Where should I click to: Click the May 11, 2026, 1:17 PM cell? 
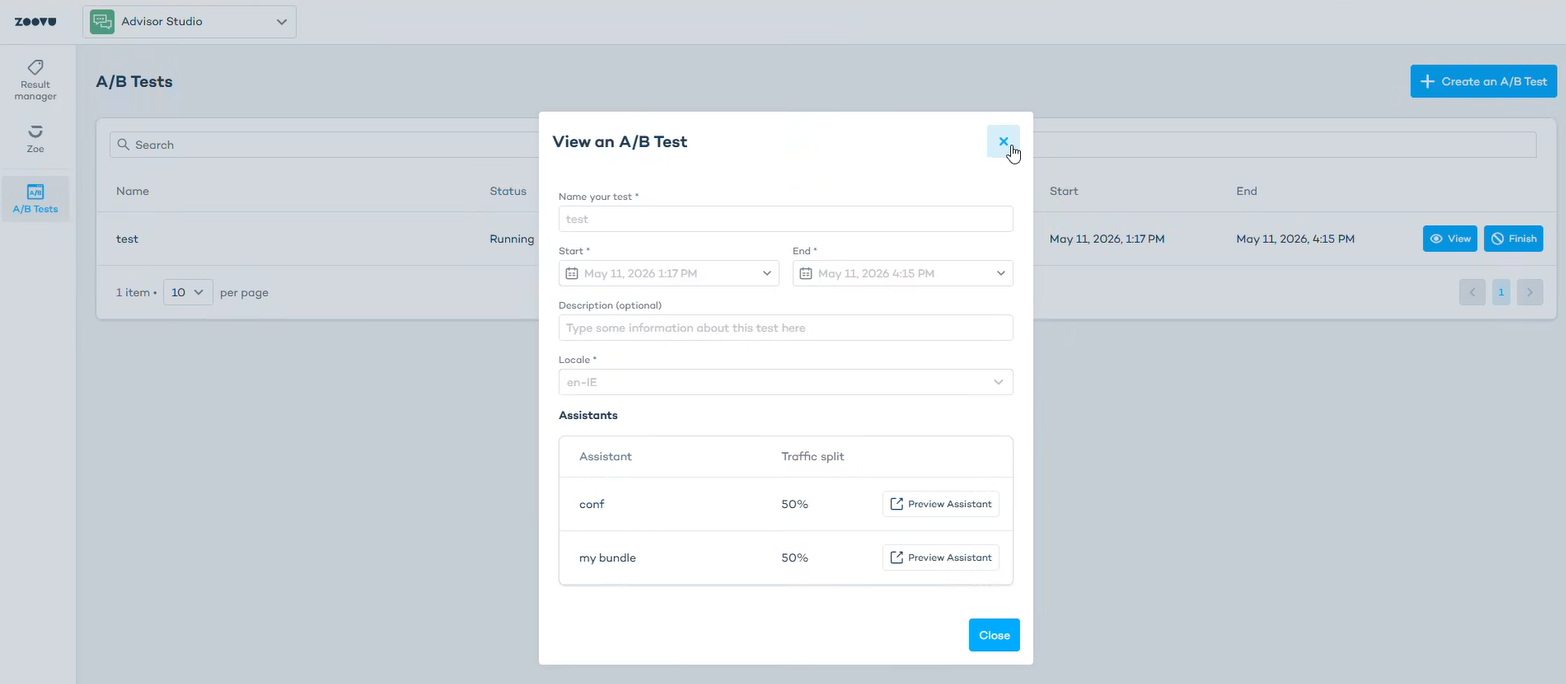[1107, 239]
